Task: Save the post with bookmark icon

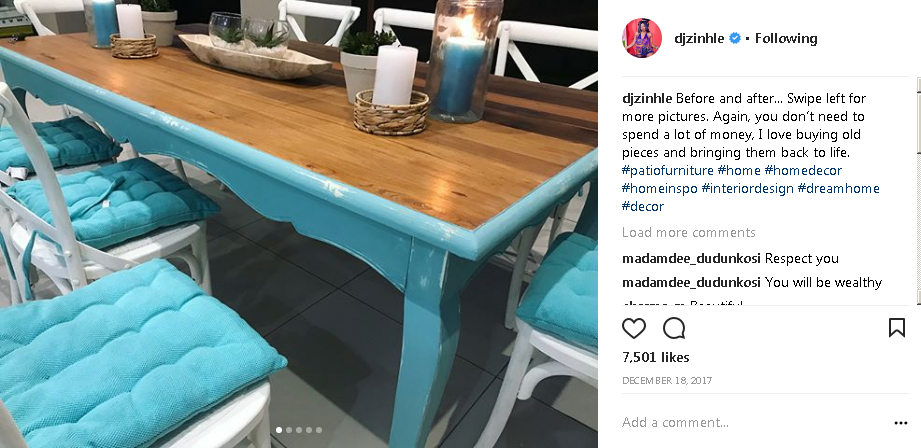Action: coord(896,328)
